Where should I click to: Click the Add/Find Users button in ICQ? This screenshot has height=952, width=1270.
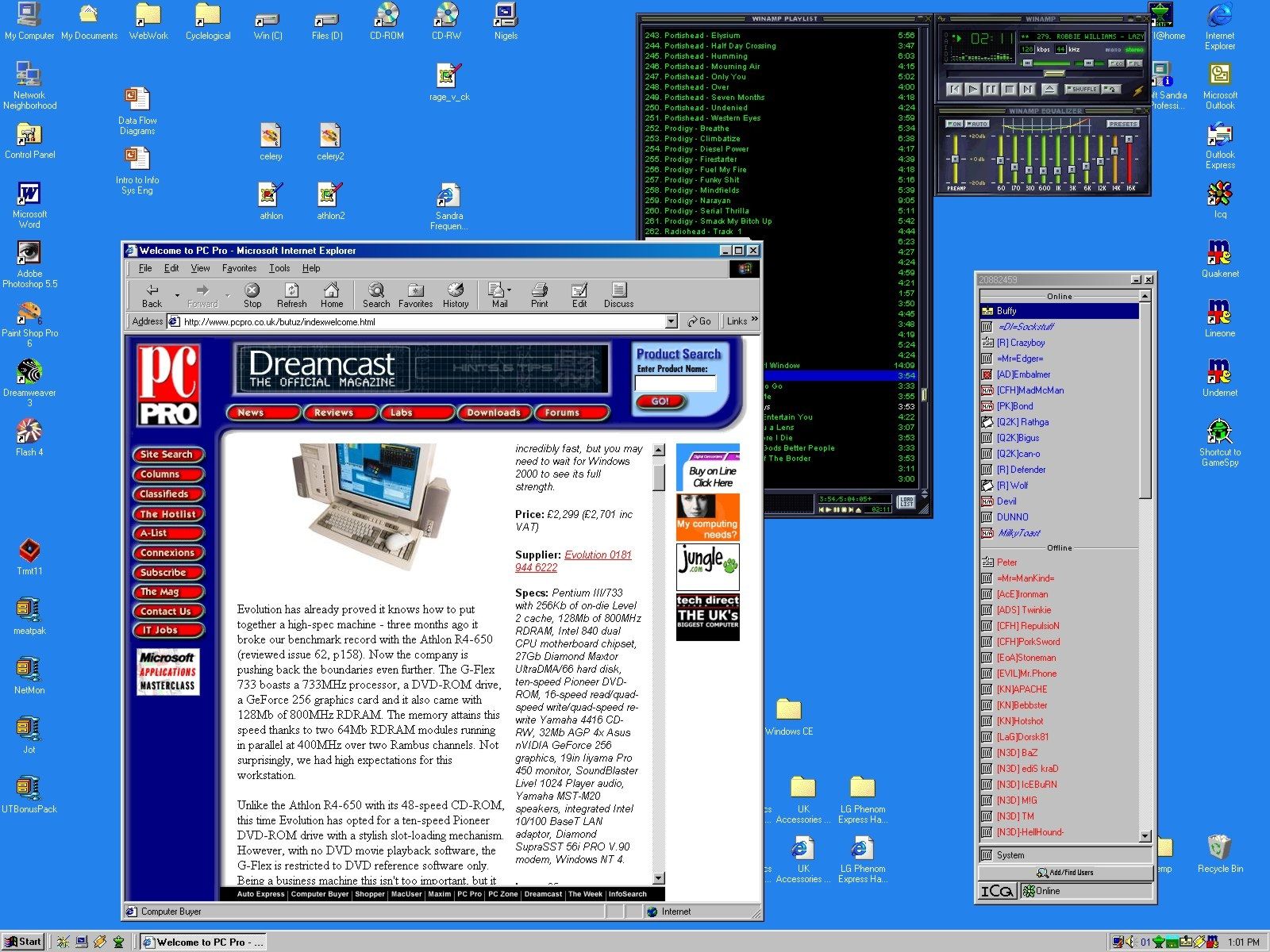(1065, 873)
